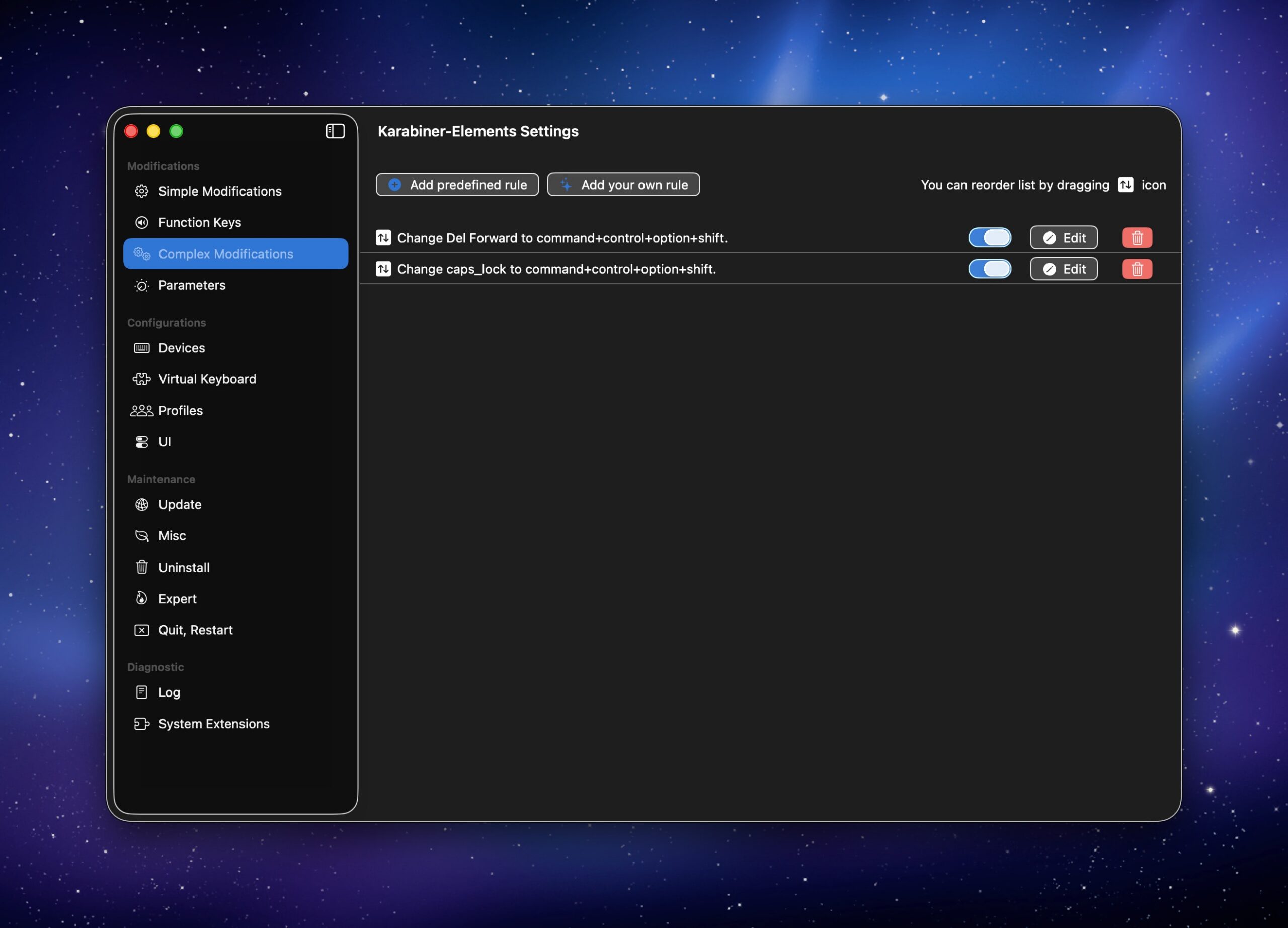1288x928 pixels.
Task: Click the Update globe icon
Action: click(141, 504)
